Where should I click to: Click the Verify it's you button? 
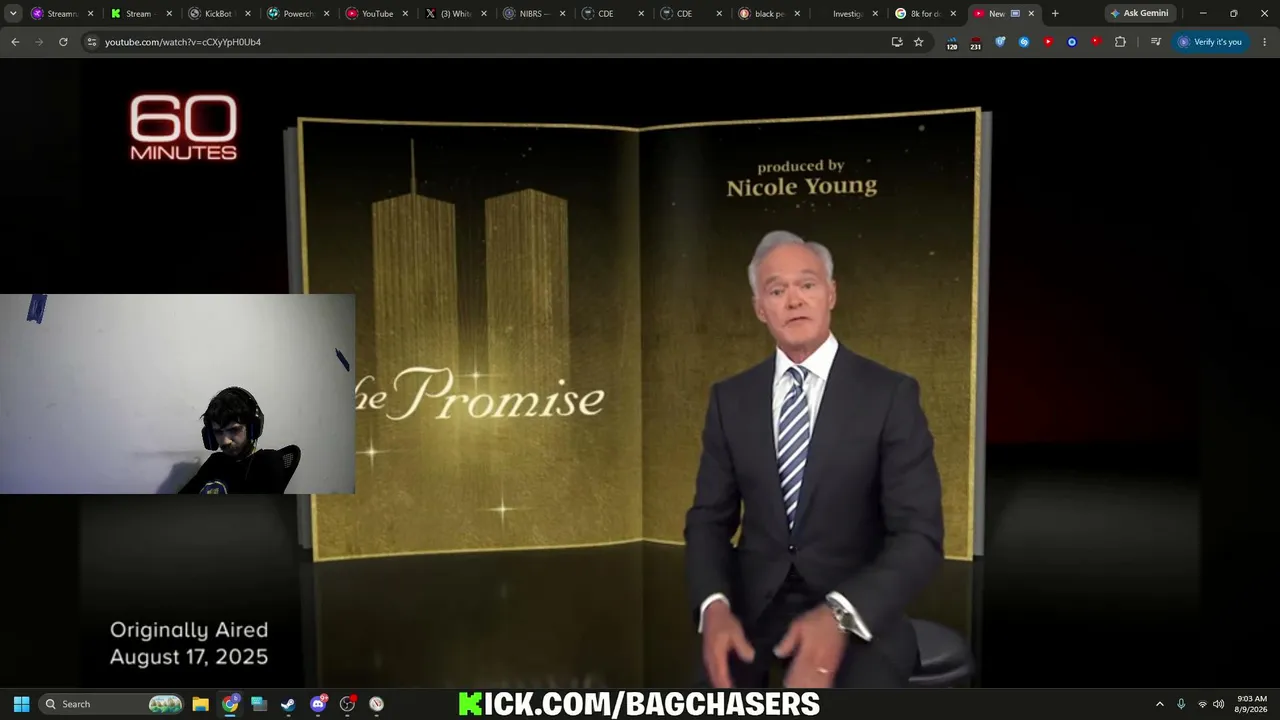click(x=1210, y=42)
